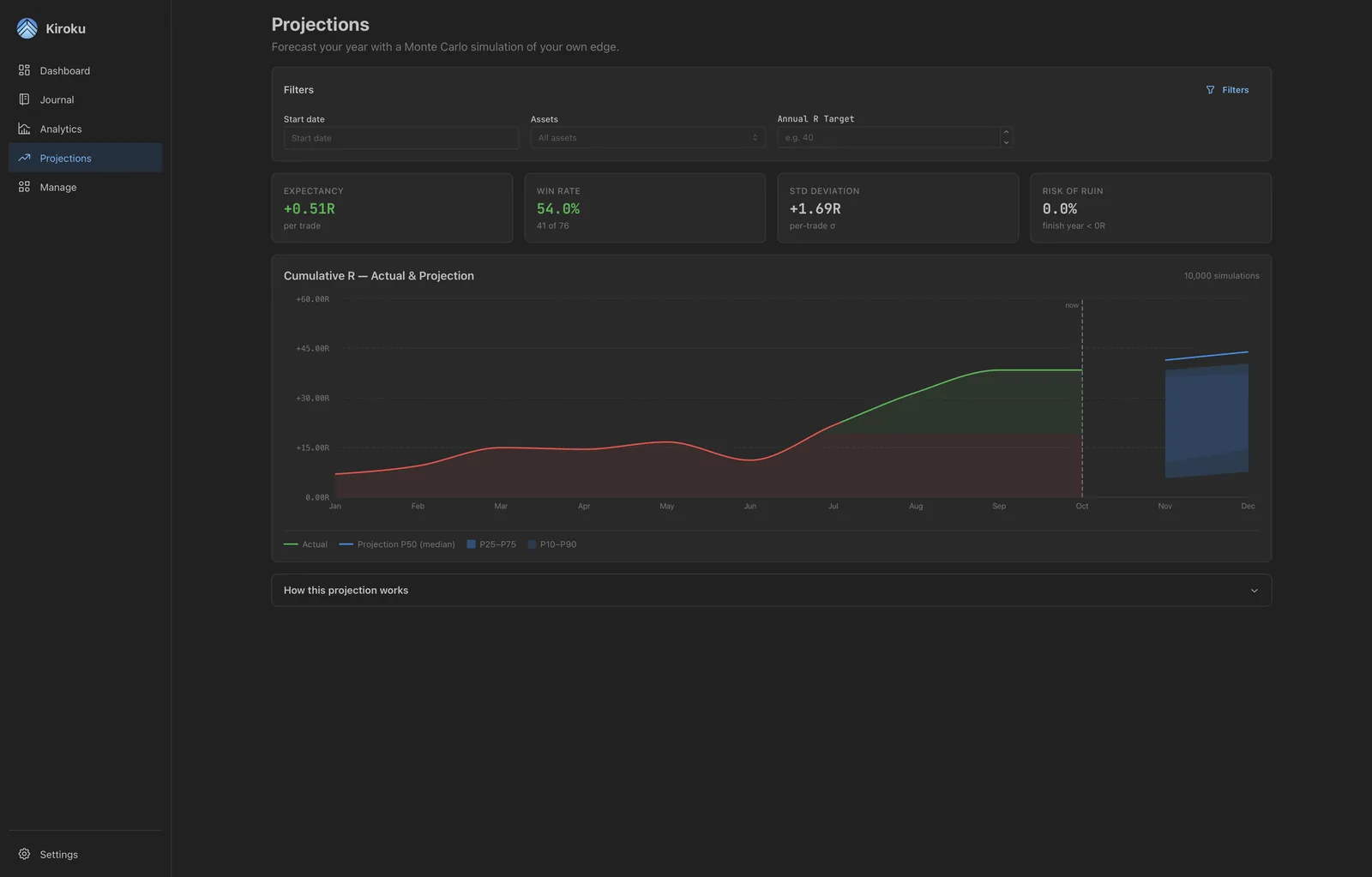Click the Win Rate 54.0% value
1372x877 pixels.
coord(558,209)
